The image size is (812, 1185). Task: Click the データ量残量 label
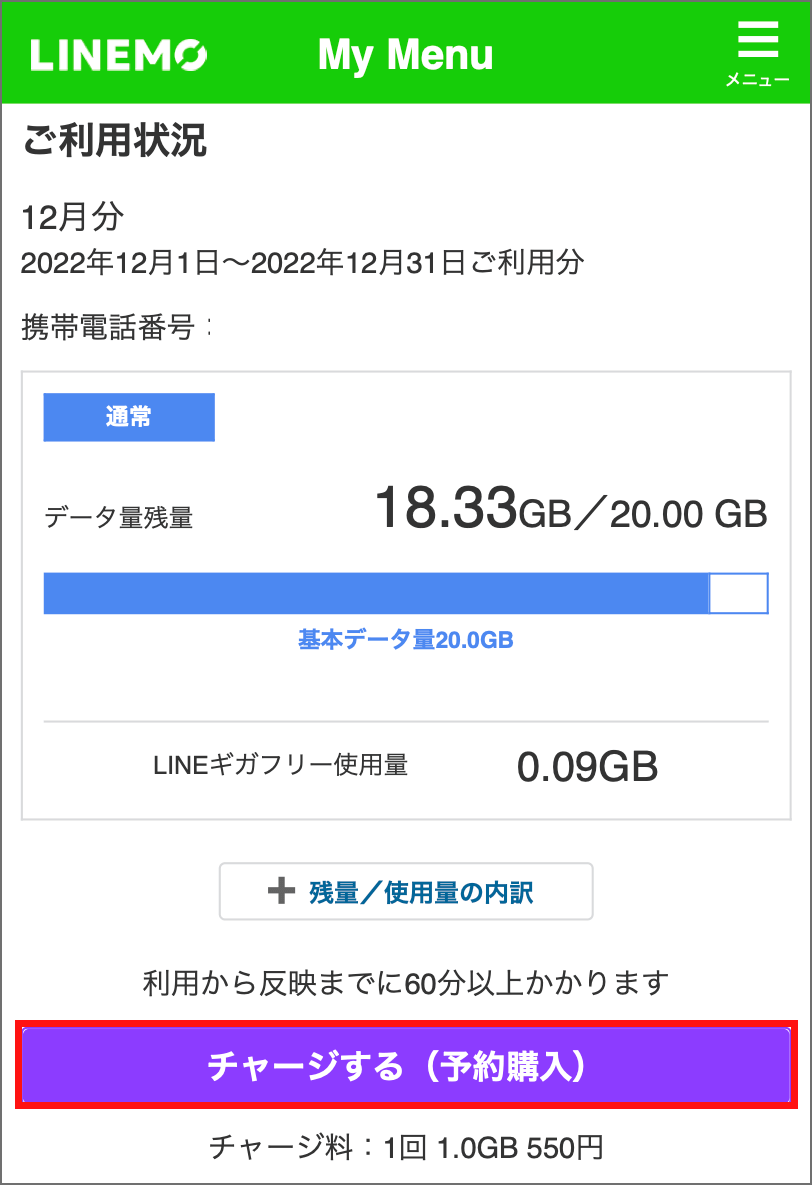coord(119,518)
